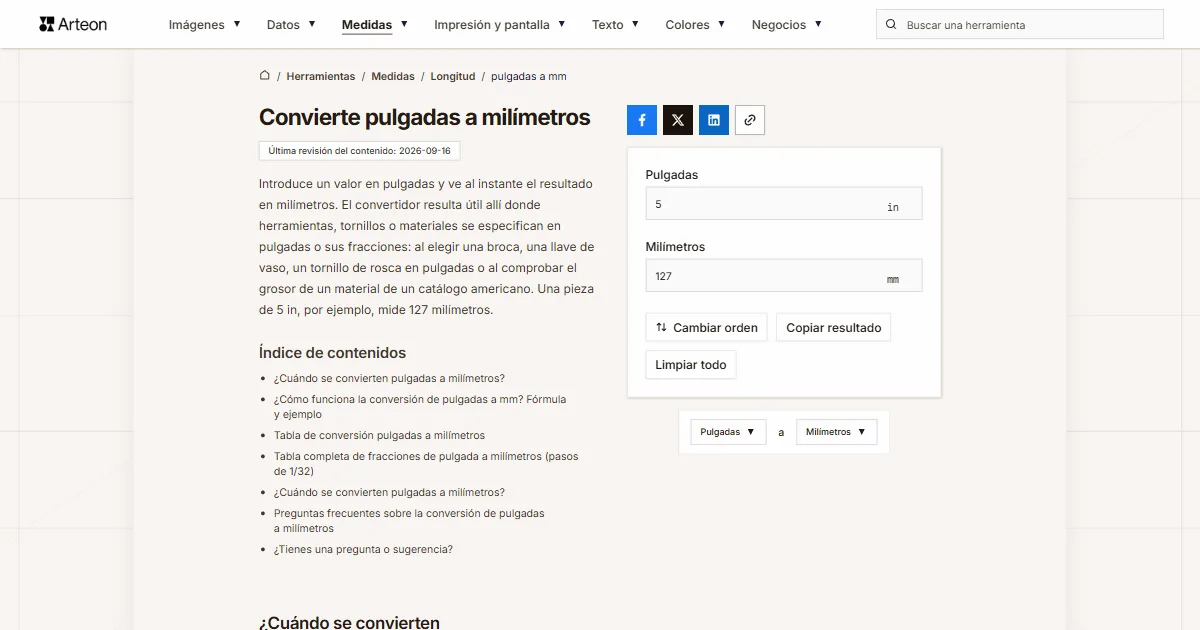Screen dimensions: 1200x630
Task: Jump to '¿Cómo funciona la conversión' section link
Action: point(420,406)
